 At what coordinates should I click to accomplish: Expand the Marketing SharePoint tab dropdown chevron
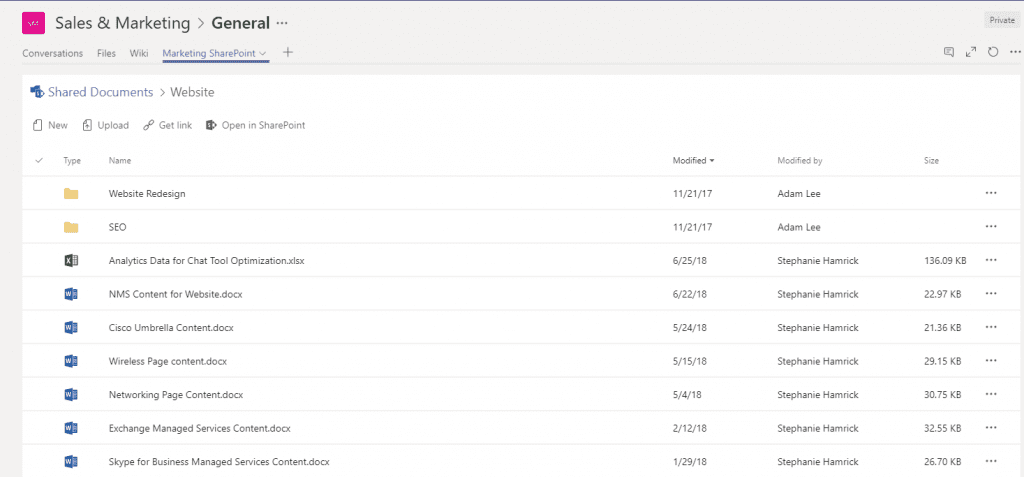pyautogui.click(x=263, y=54)
